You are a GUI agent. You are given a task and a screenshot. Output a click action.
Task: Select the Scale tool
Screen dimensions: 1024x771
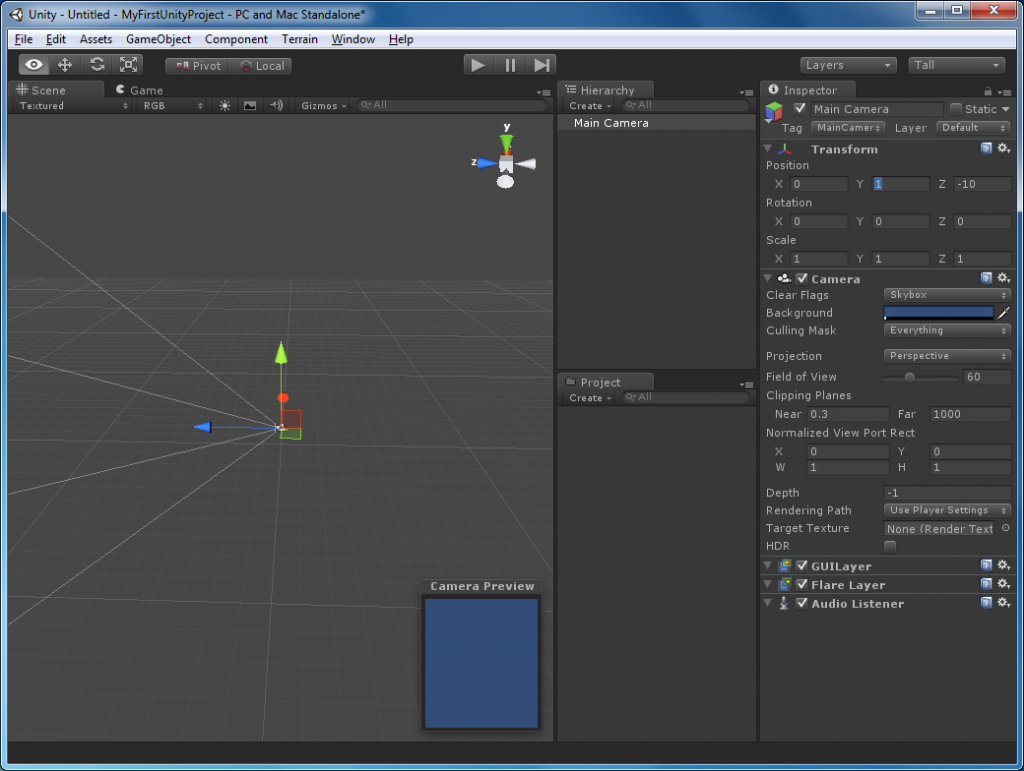128,65
